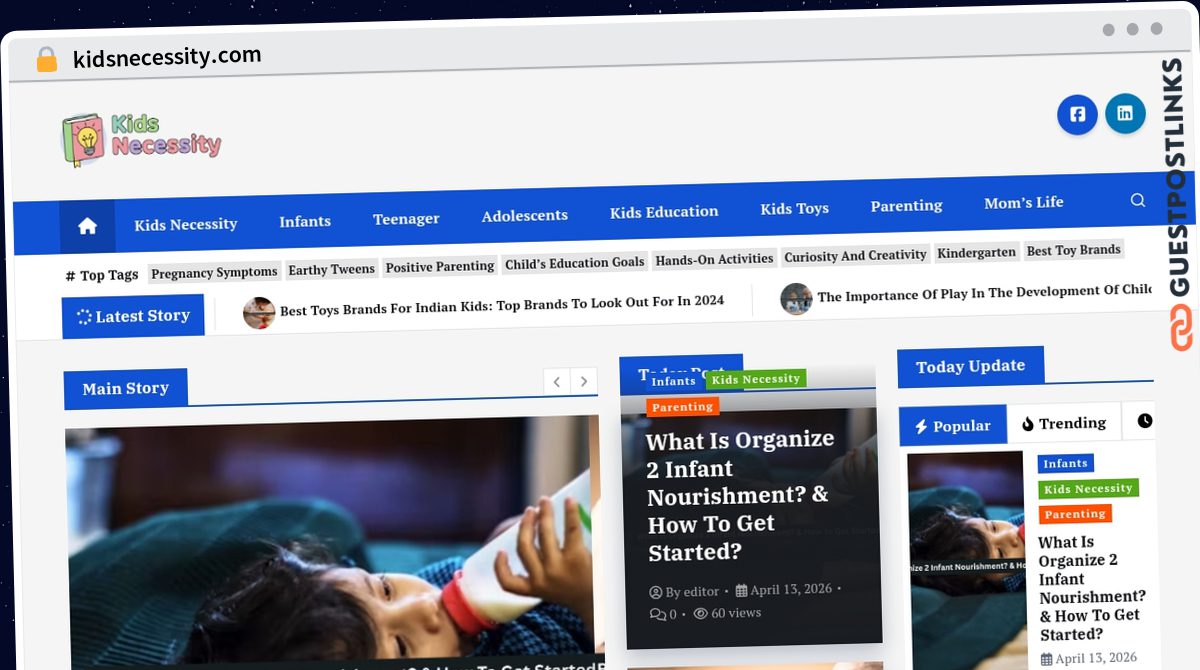
Task: Click the comments count on featured post
Action: tap(664, 614)
